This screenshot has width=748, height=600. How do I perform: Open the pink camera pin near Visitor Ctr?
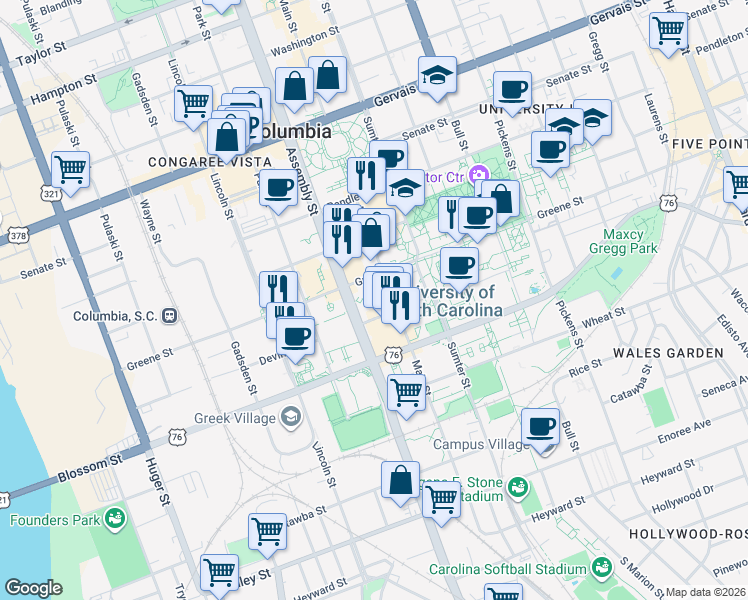[x=478, y=176]
